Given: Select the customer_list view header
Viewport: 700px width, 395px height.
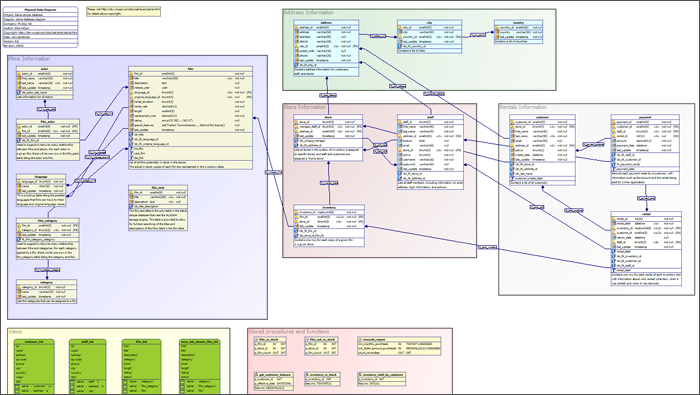Looking at the screenshot, I should [x=34, y=342].
